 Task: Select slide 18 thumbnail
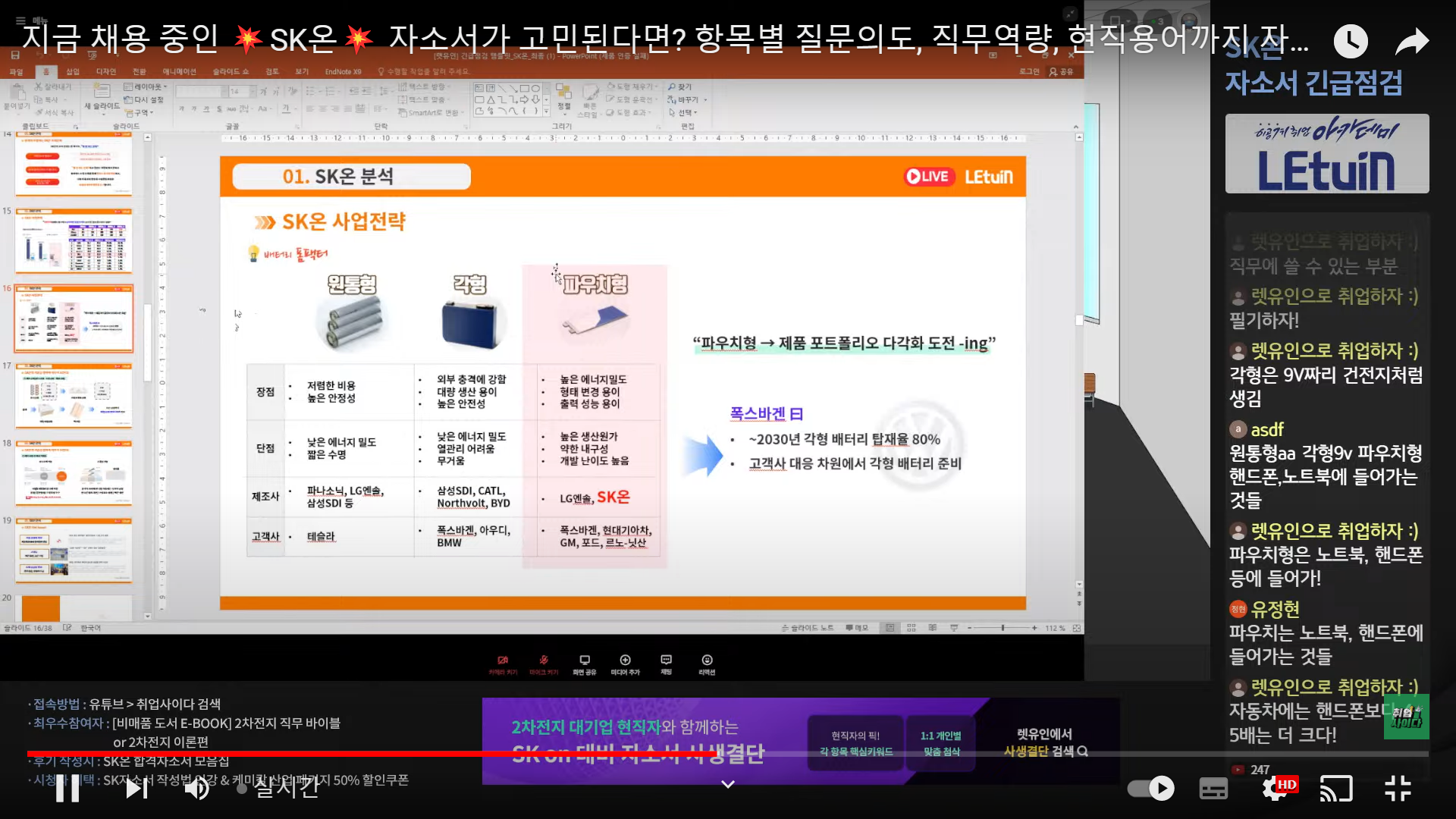pyautogui.click(x=74, y=473)
